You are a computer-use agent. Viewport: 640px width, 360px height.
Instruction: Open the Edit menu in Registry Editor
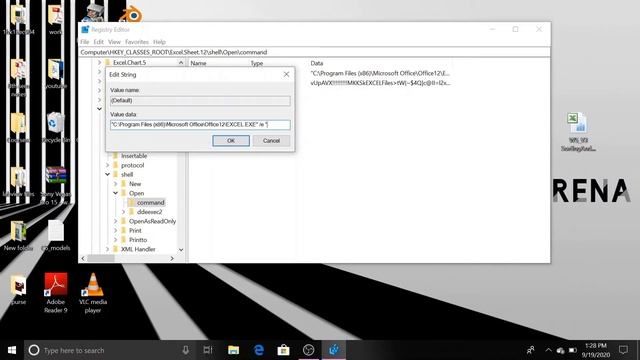pyautogui.click(x=98, y=42)
